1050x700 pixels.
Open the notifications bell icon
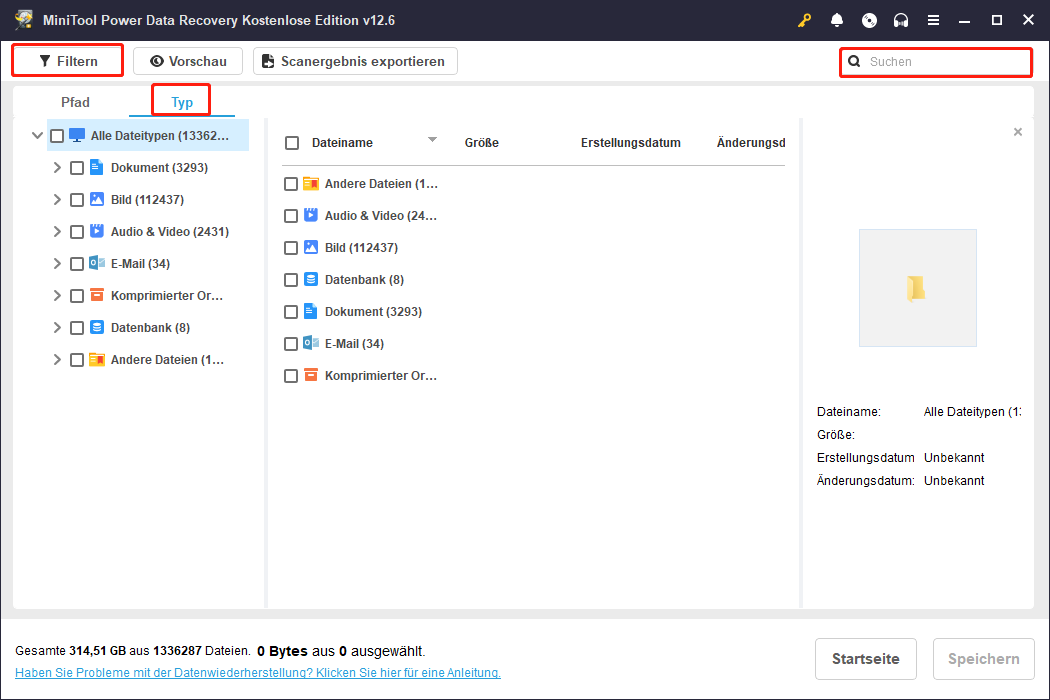pyautogui.click(x=837, y=20)
